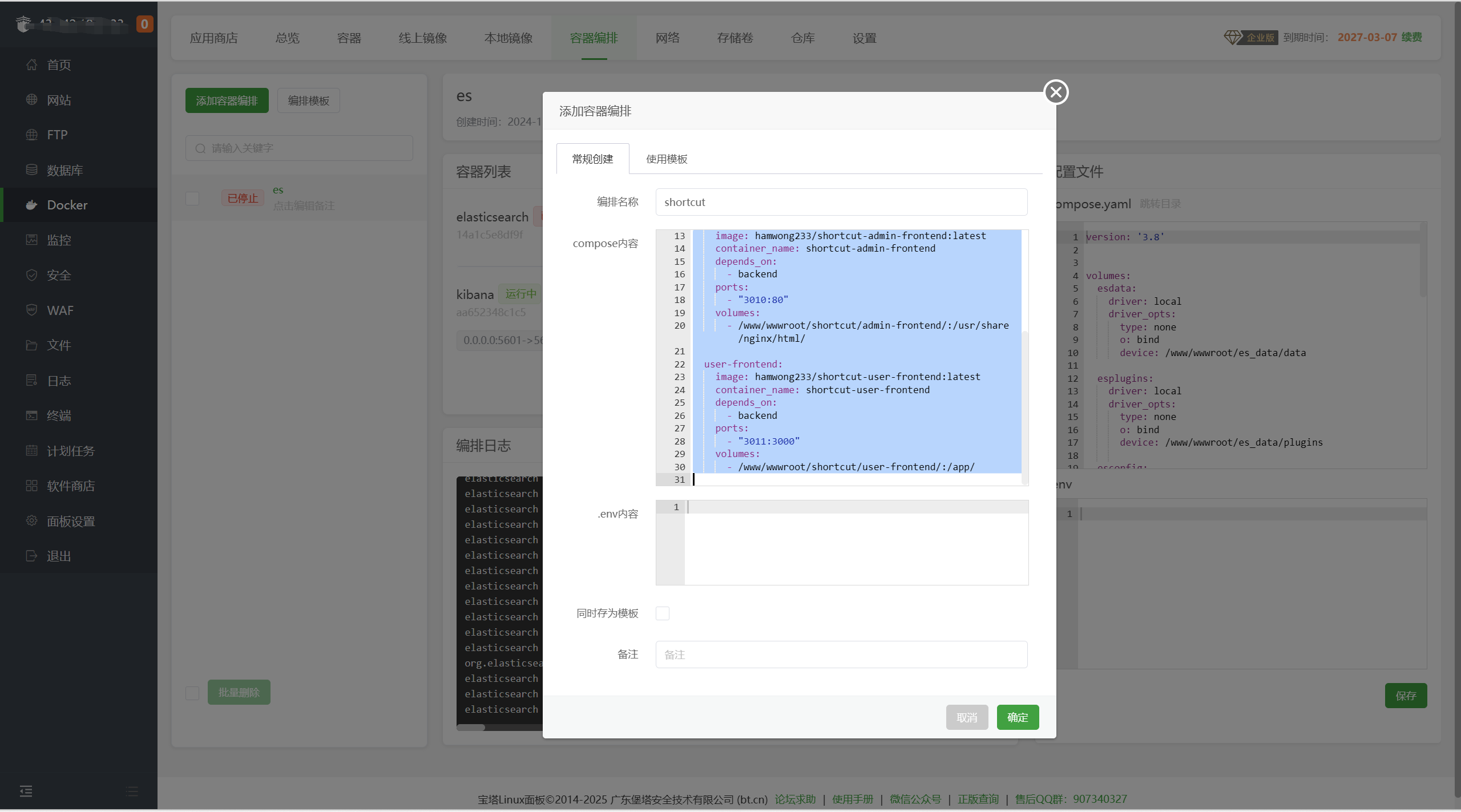
Task: Open the 设置 tab in Docker nav
Action: [x=865, y=38]
